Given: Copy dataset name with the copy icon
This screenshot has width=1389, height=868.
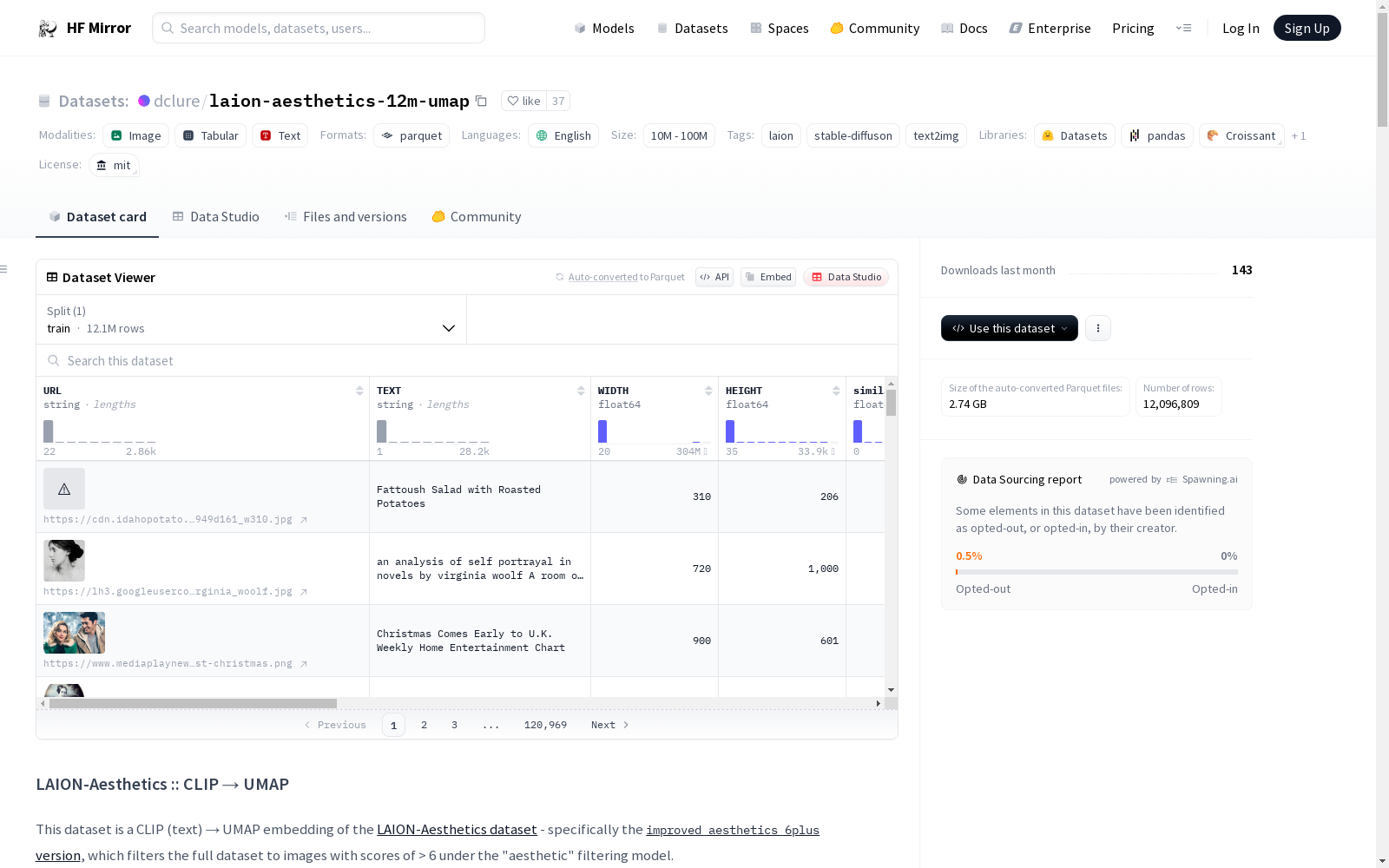Looking at the screenshot, I should (x=481, y=101).
